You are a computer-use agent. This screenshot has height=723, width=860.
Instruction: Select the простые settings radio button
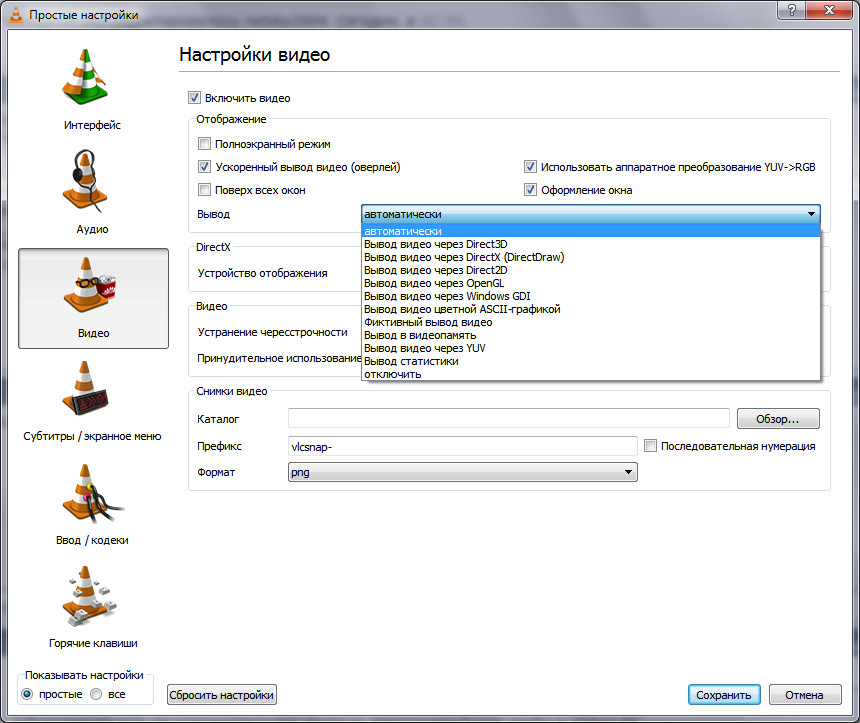27,694
